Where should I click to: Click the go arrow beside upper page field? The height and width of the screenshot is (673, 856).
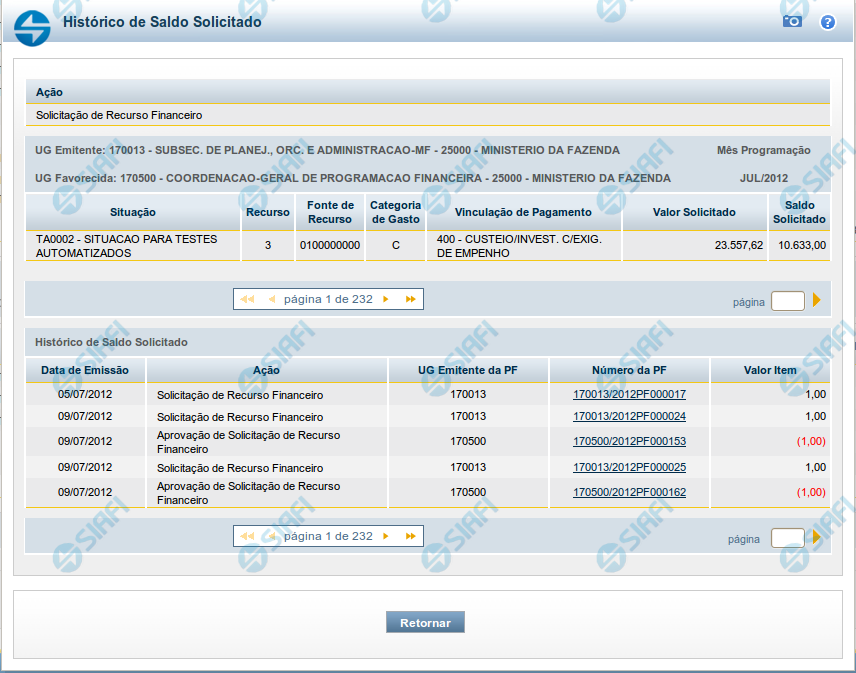point(817,300)
